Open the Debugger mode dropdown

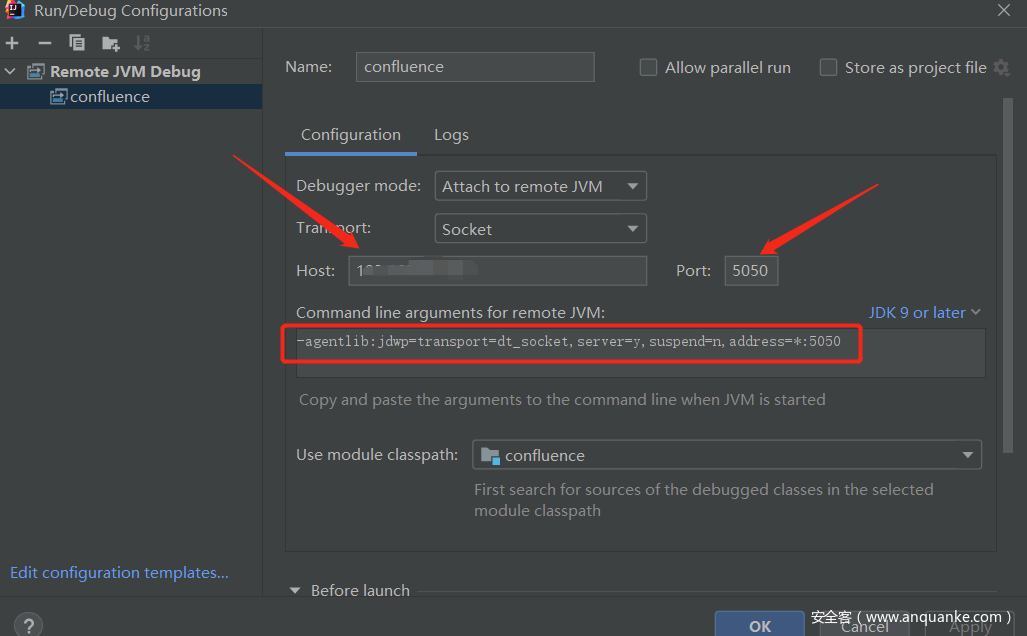point(540,186)
